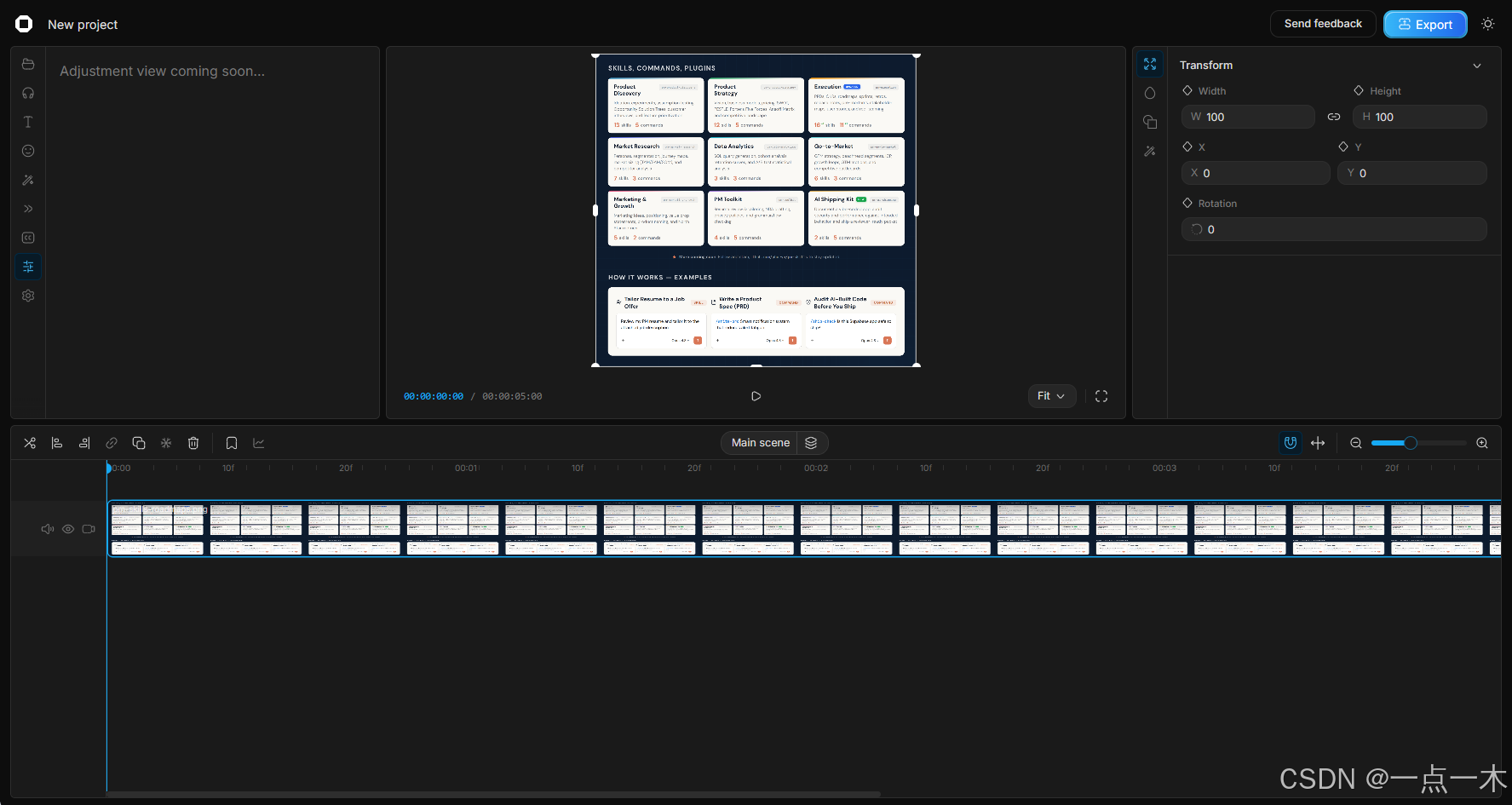The image size is (1512, 805).
Task: Click the Width input field
Action: pyautogui.click(x=1248, y=117)
